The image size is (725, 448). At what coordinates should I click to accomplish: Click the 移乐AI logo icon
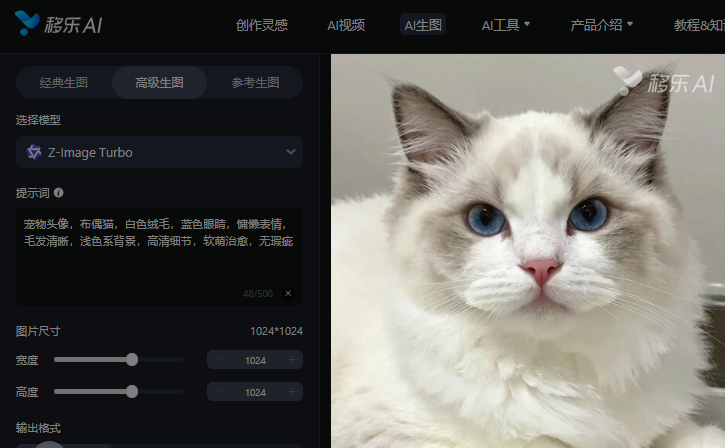[26, 23]
